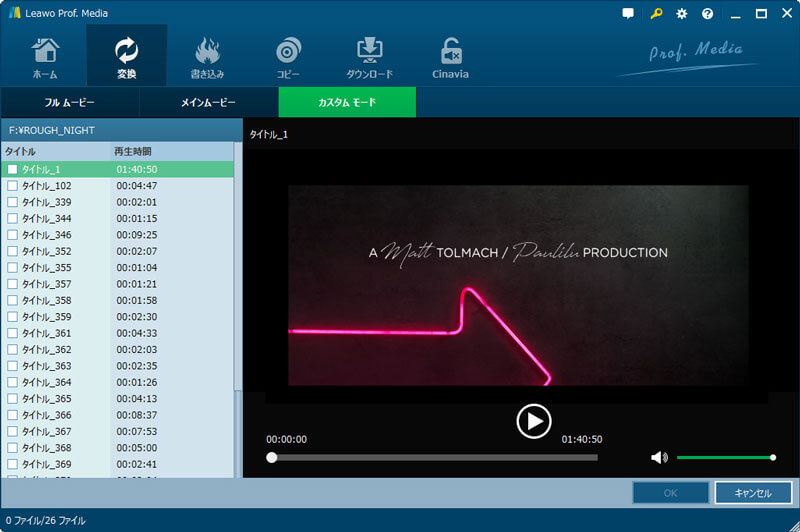800x532 pixels.
Task: Click the key registration icon
Action: 656,14
